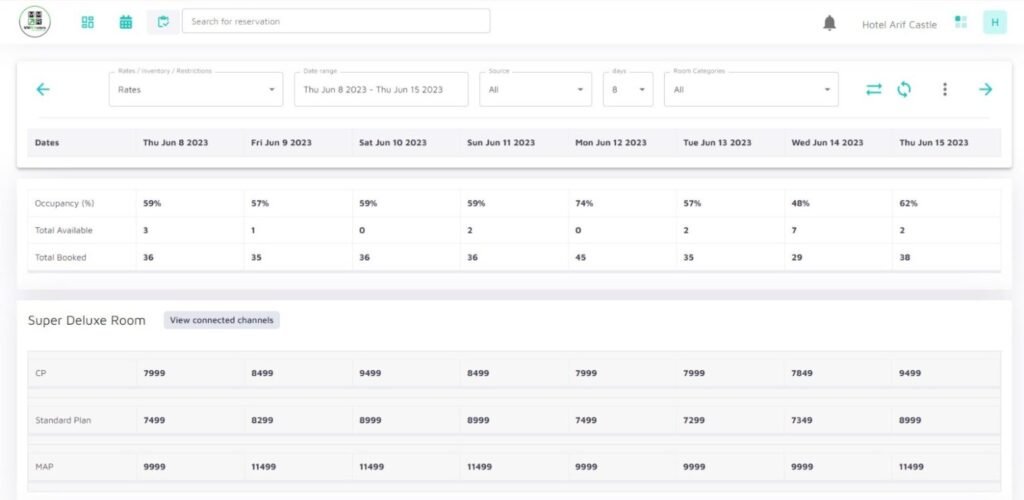Open notifications bell
1024x500 pixels.
[829, 23]
